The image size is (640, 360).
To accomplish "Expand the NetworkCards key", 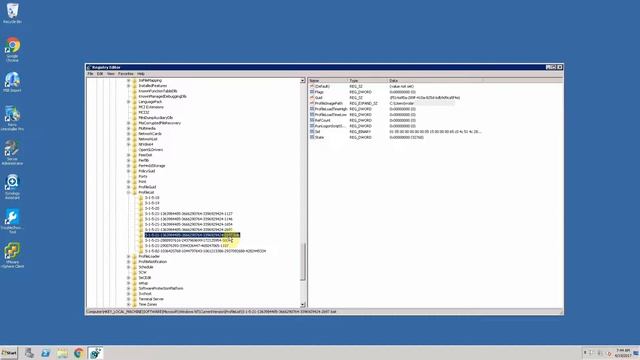I will click(128, 133).
